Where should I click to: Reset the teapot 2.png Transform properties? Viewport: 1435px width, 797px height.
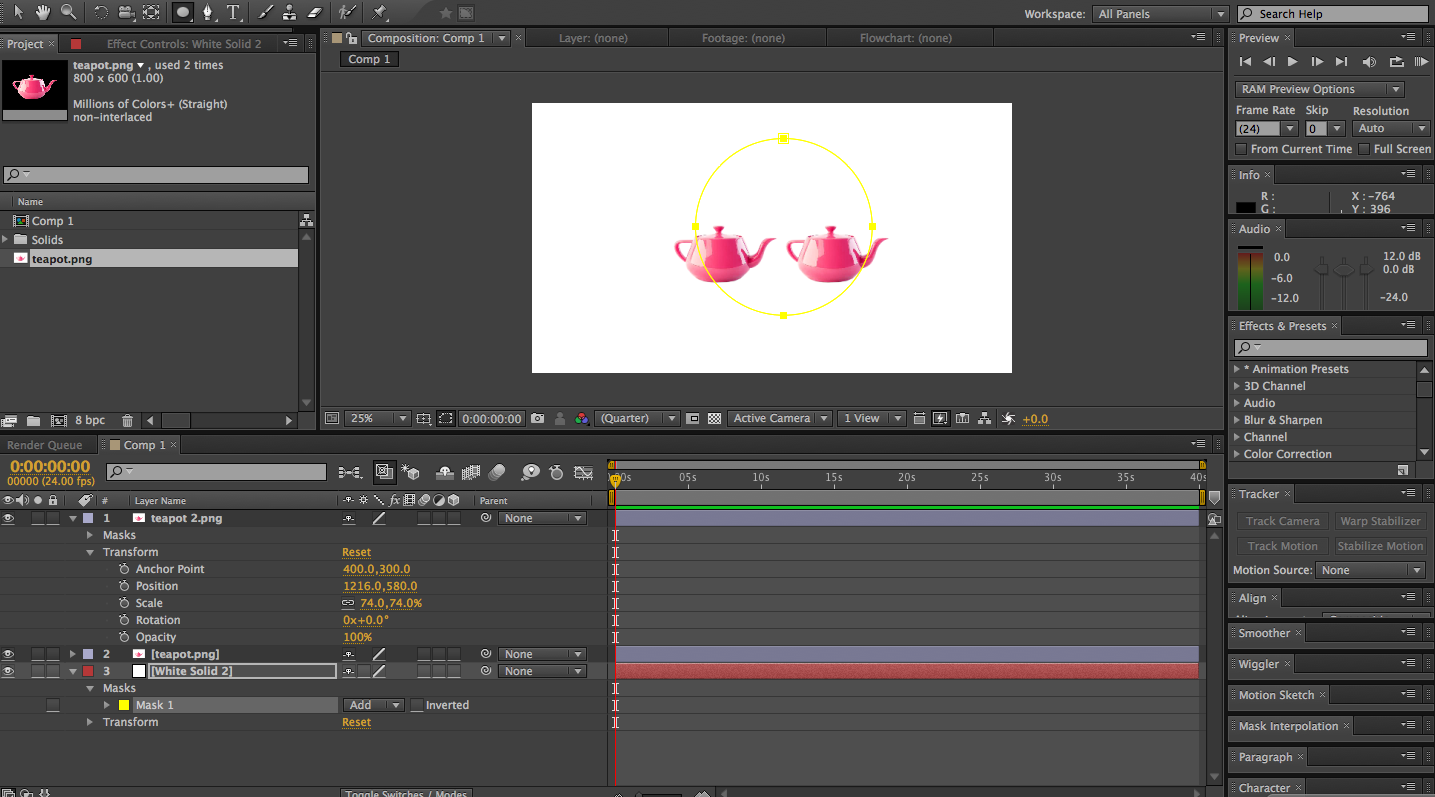pos(356,552)
